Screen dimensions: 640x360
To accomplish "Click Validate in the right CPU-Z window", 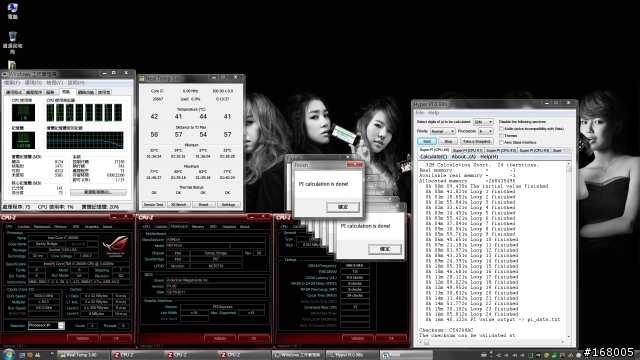I will click(x=357, y=338).
